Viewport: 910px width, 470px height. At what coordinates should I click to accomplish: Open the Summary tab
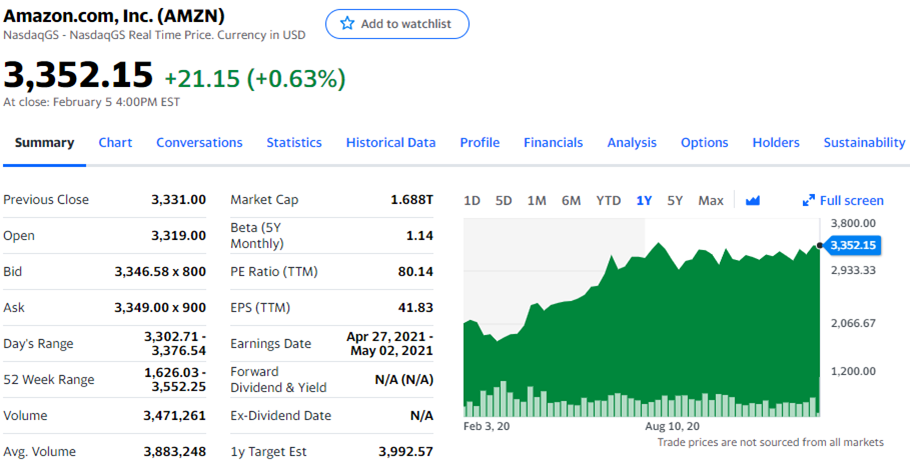point(45,143)
